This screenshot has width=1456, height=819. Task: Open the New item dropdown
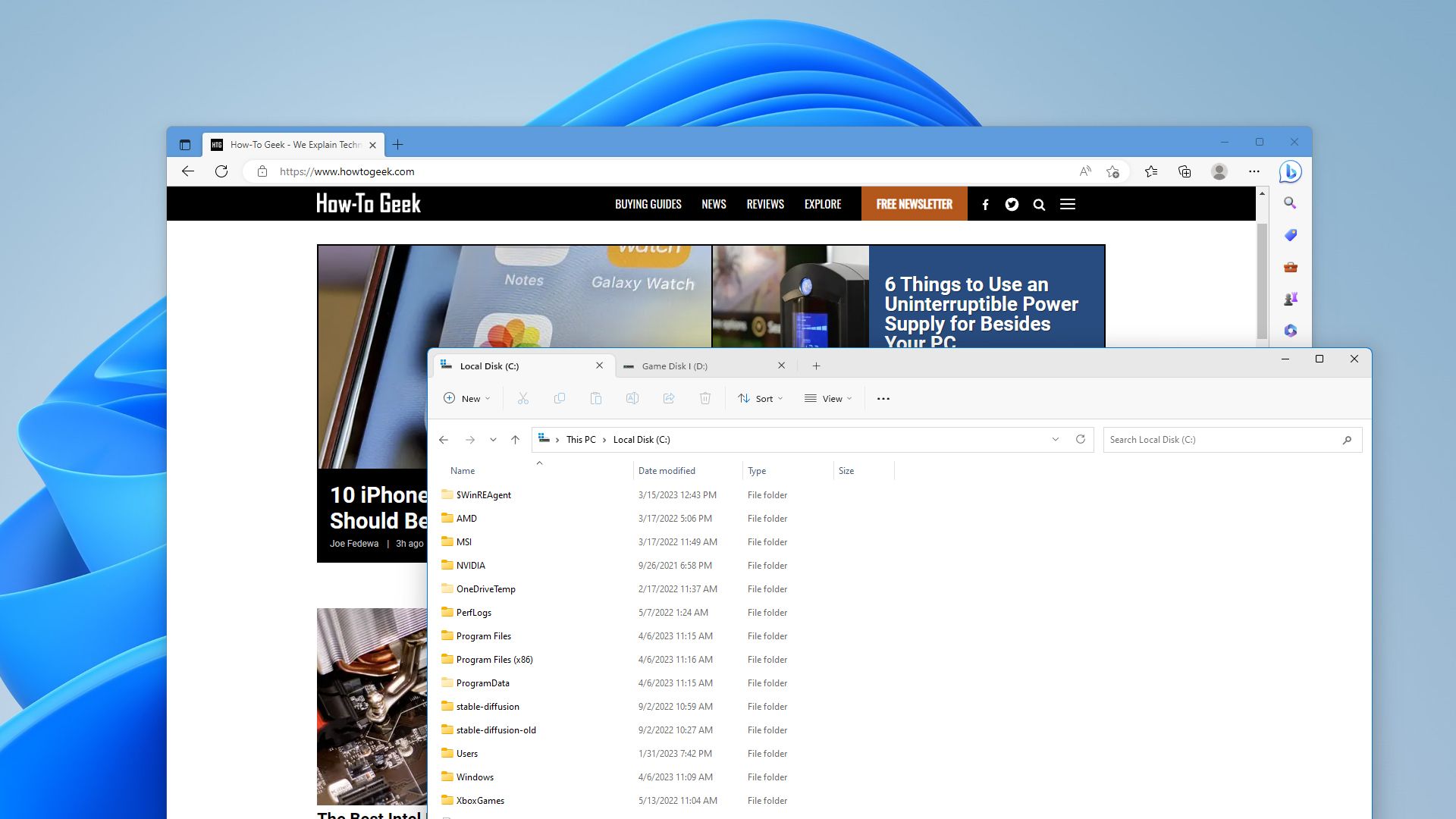pos(467,399)
